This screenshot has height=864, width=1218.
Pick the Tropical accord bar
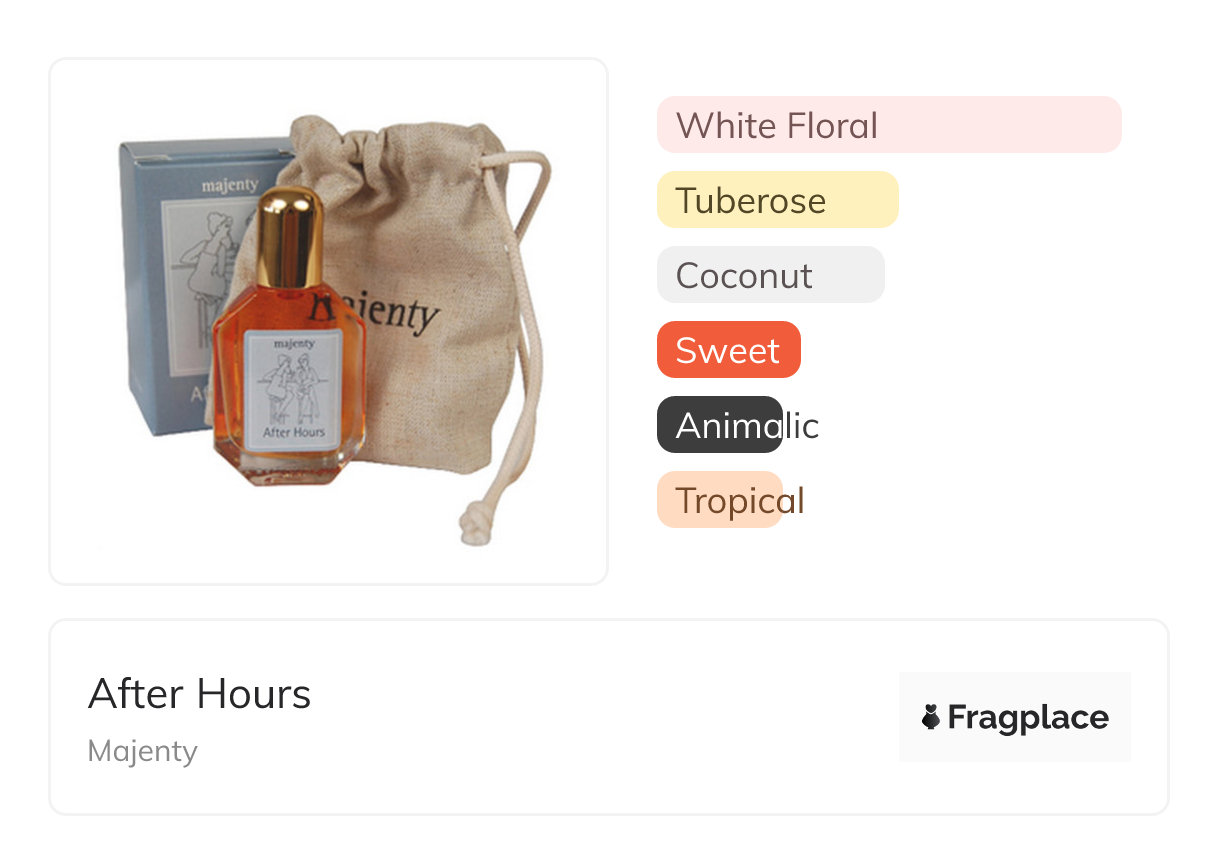pos(720,500)
